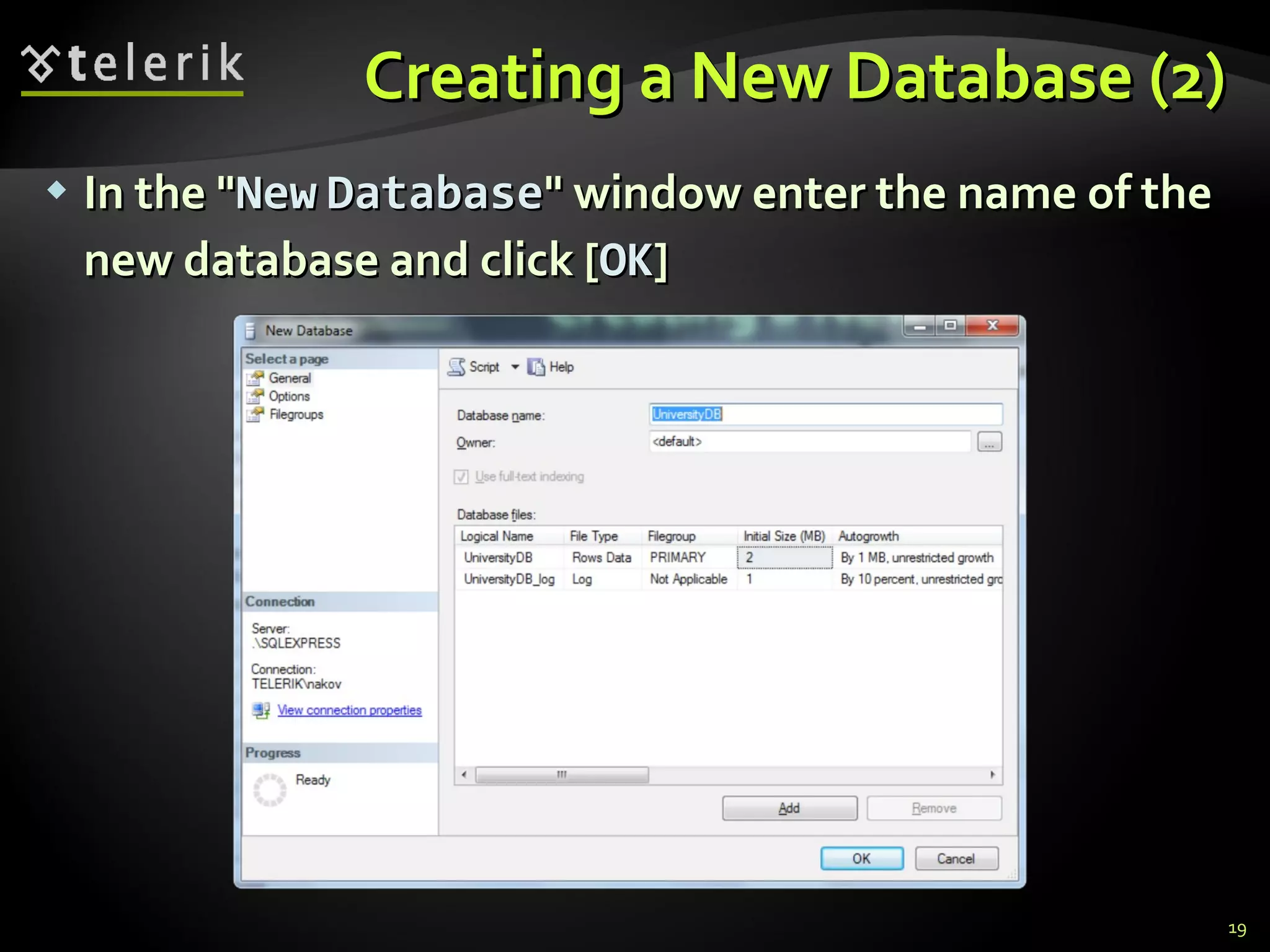
Task: Click the horizontal scrollbar thumb
Action: point(562,775)
